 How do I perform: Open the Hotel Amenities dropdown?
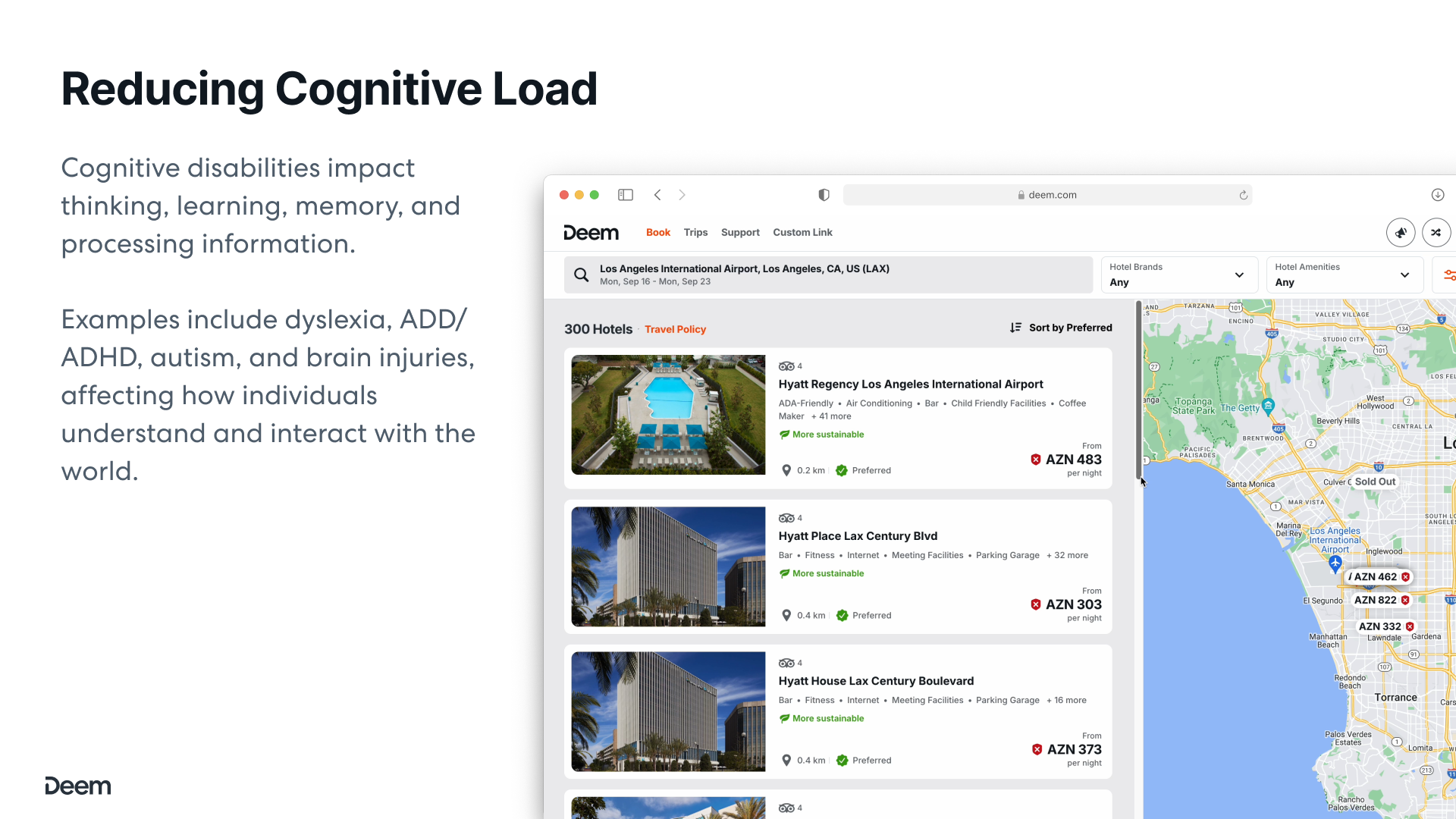tap(1345, 275)
